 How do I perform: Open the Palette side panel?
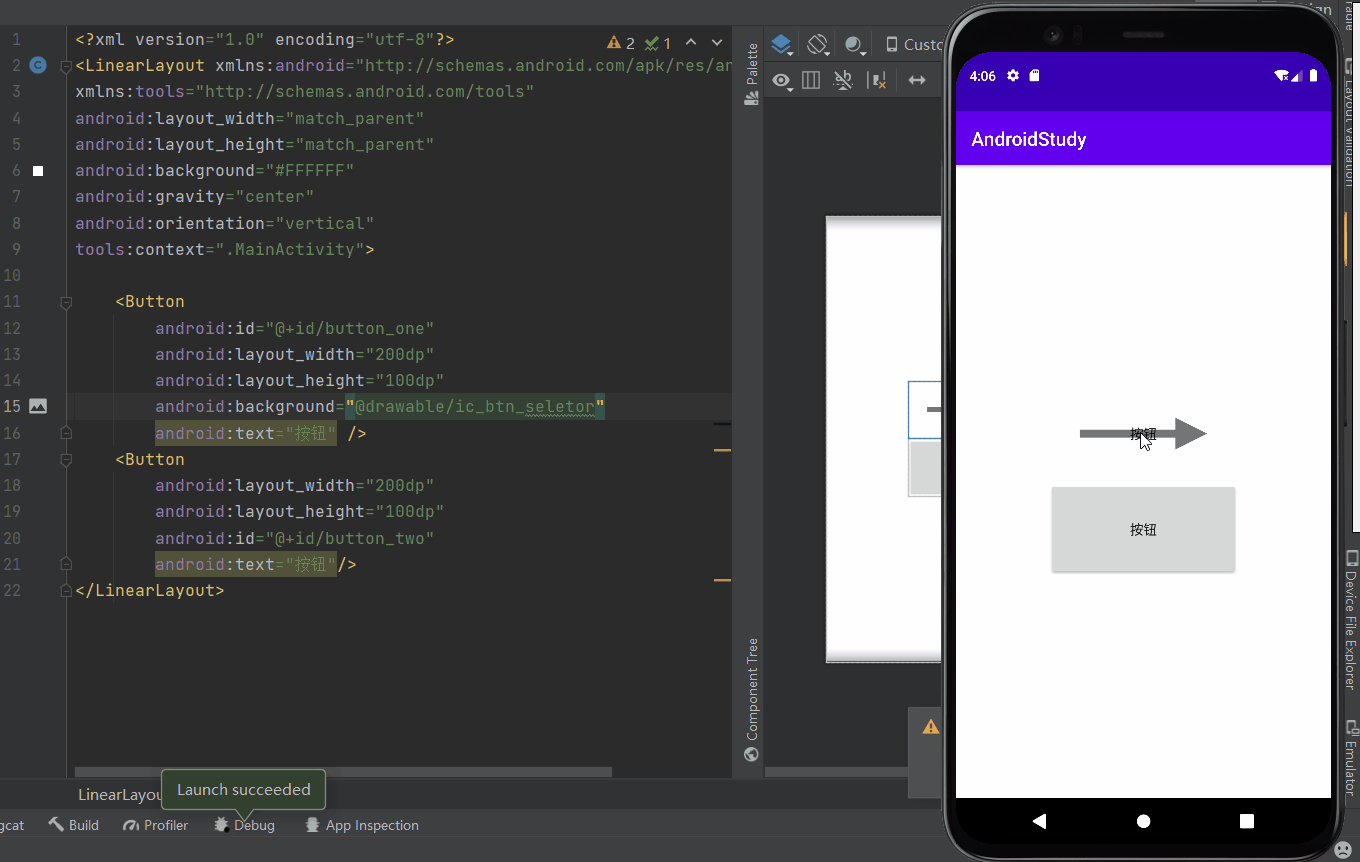pyautogui.click(x=751, y=73)
